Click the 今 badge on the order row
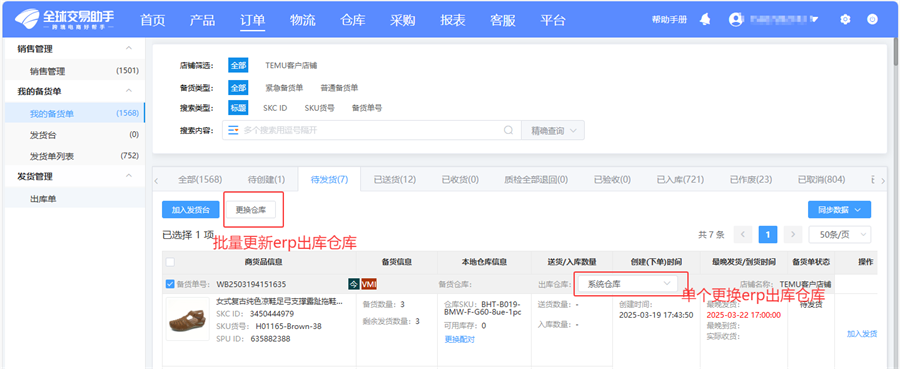 click(354, 284)
